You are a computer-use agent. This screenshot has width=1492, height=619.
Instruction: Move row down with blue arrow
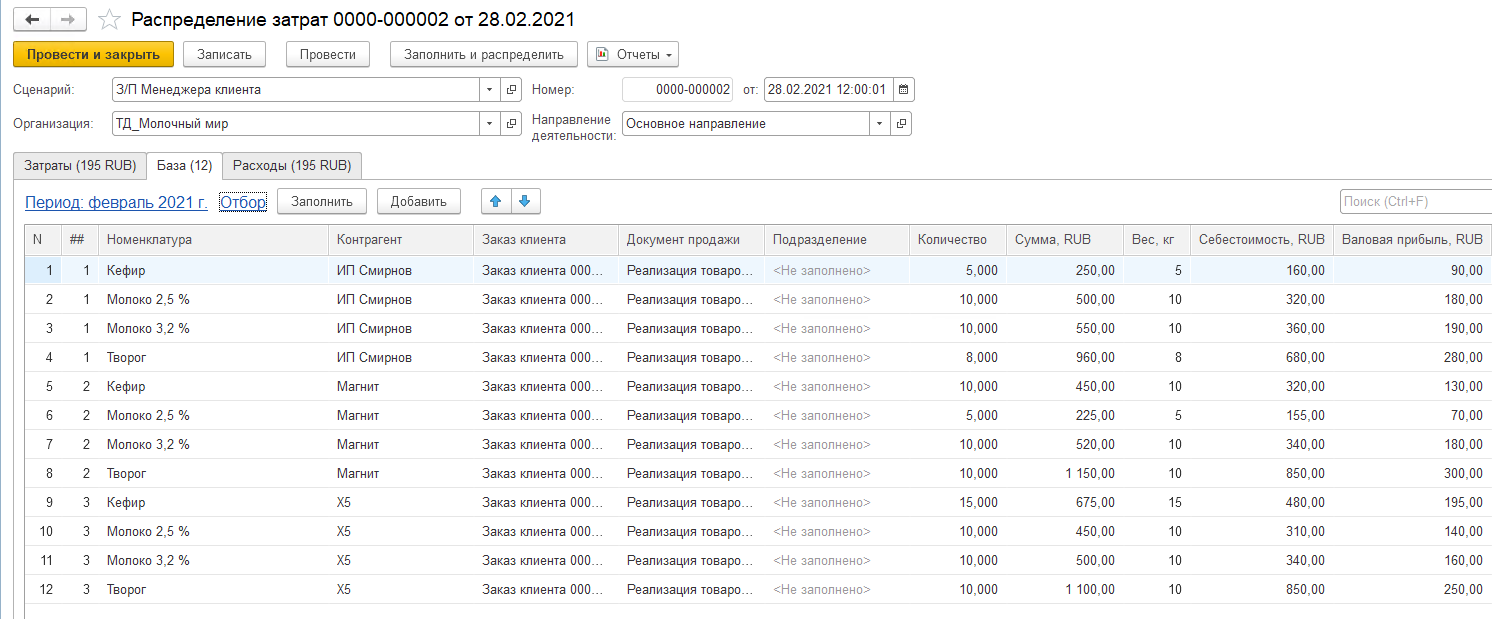525,202
